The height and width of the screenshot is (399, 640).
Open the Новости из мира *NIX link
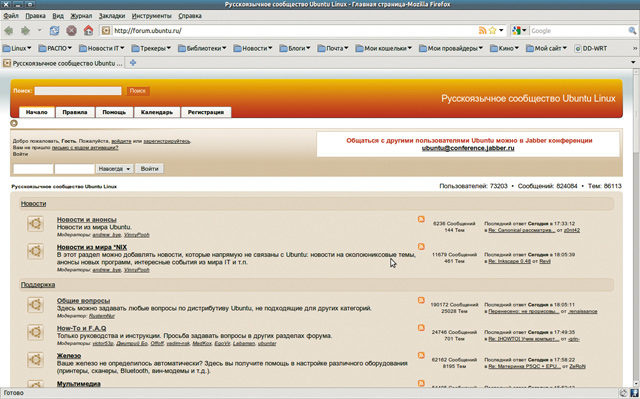pyautogui.click(x=92, y=247)
